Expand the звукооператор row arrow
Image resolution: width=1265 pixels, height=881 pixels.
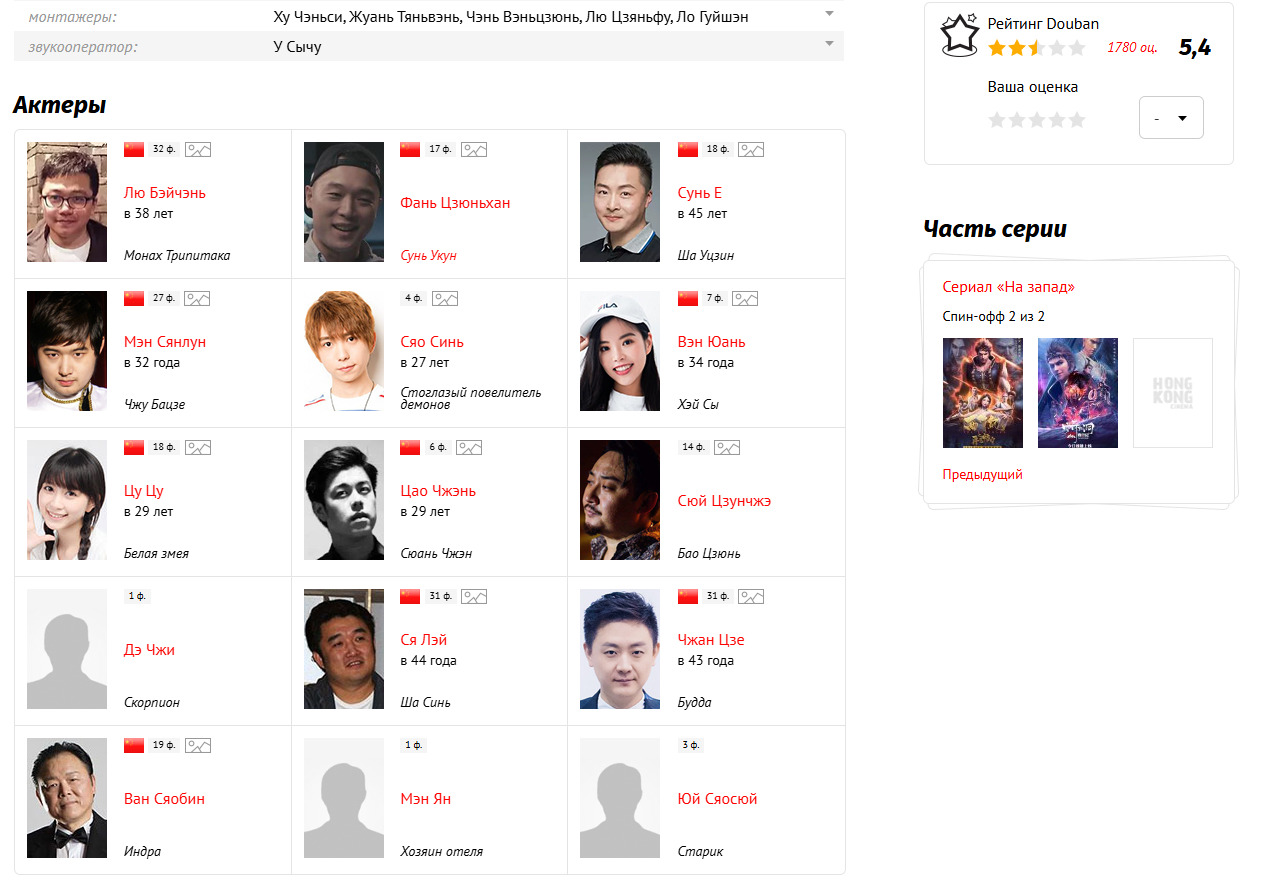[x=829, y=44]
